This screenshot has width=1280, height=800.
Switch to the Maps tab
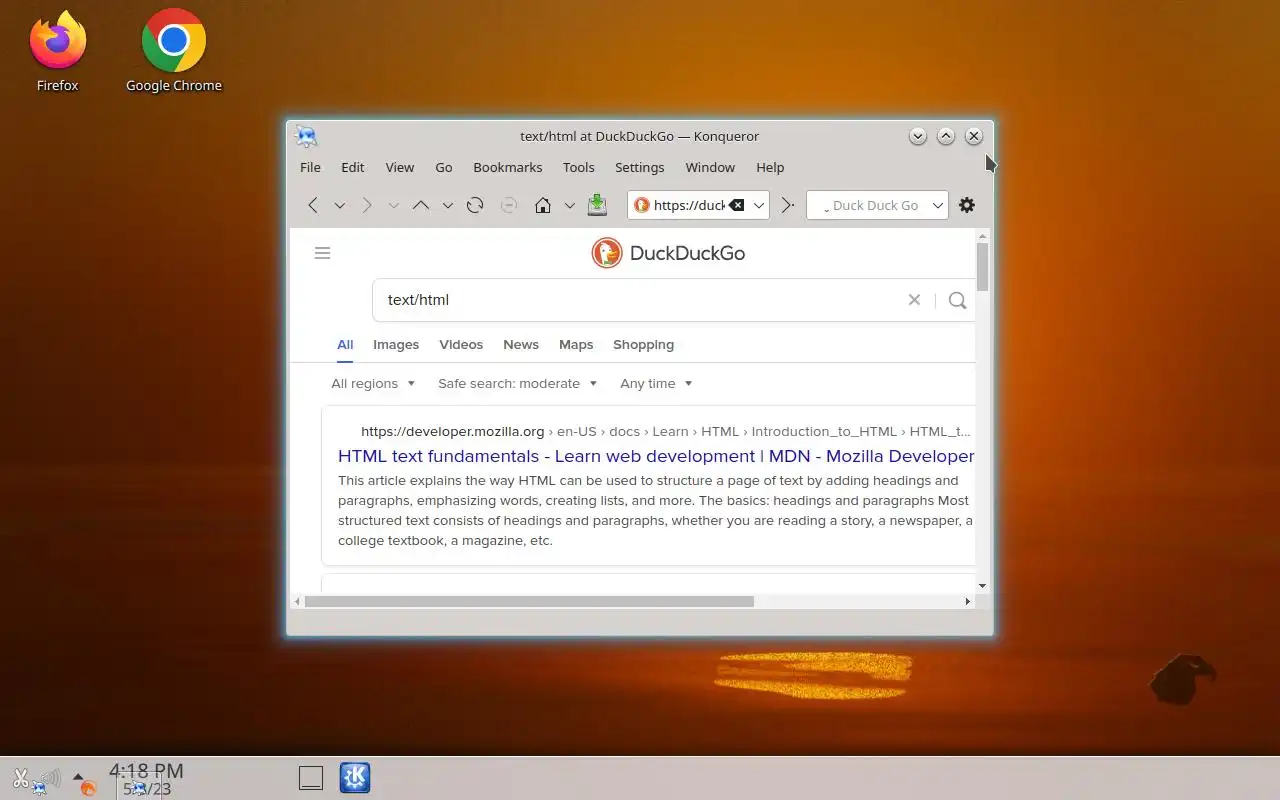point(576,344)
